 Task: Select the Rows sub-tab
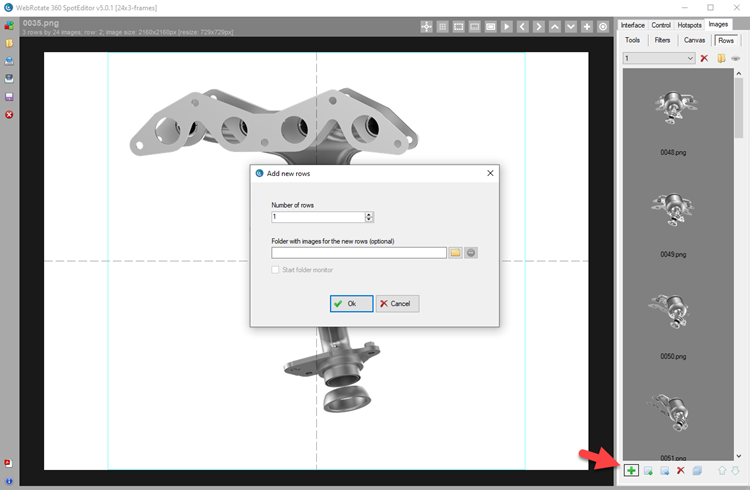click(x=726, y=41)
